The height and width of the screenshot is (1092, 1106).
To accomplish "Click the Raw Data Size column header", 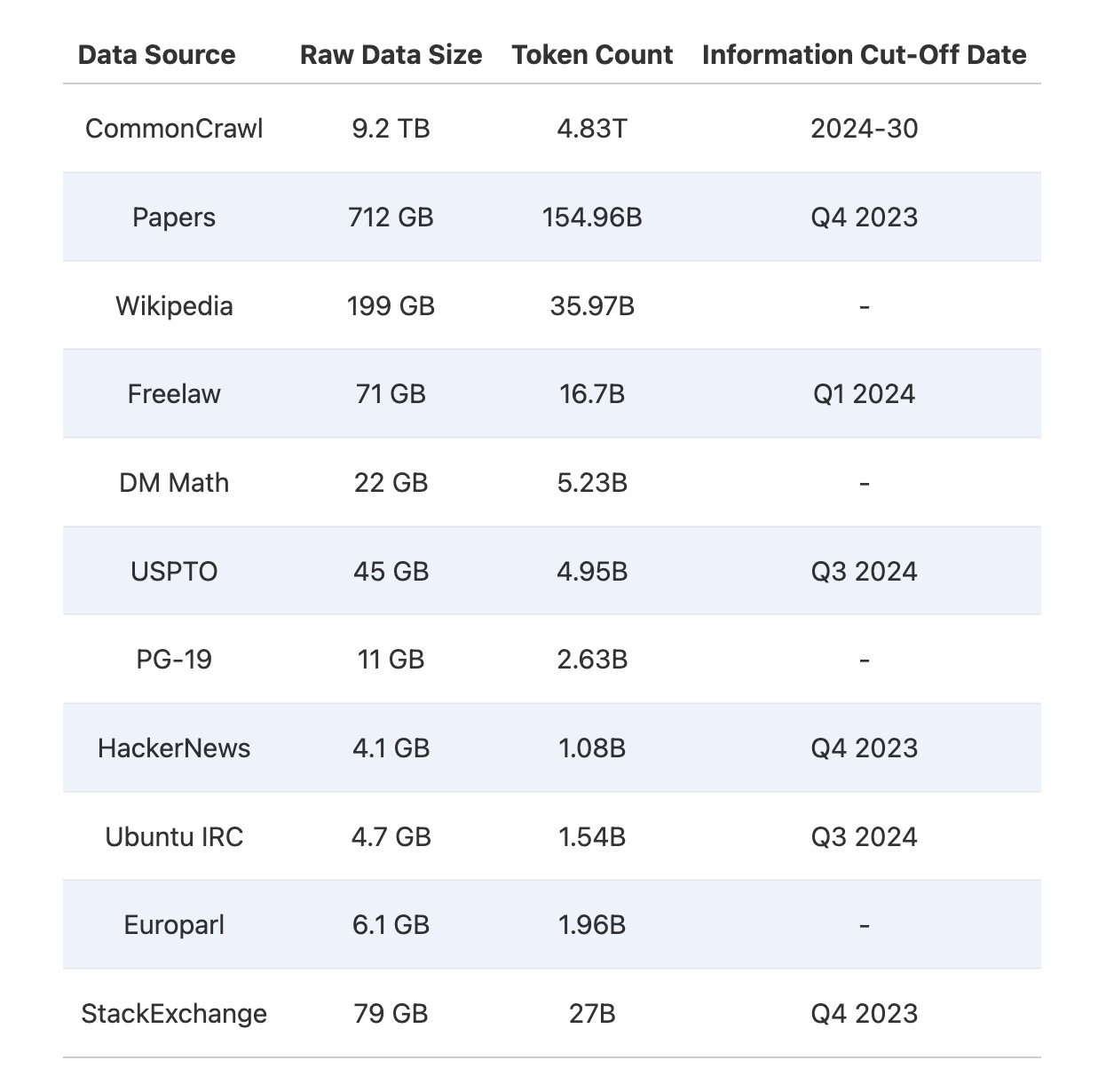I will click(391, 55).
